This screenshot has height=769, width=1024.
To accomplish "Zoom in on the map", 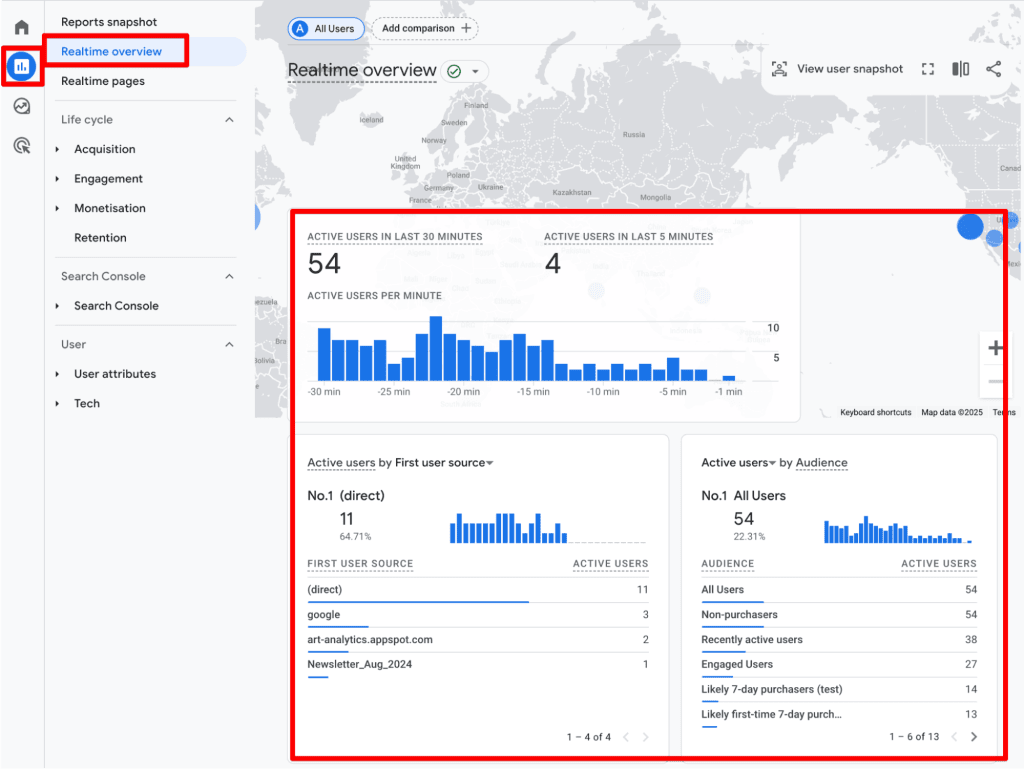I will [x=995, y=348].
